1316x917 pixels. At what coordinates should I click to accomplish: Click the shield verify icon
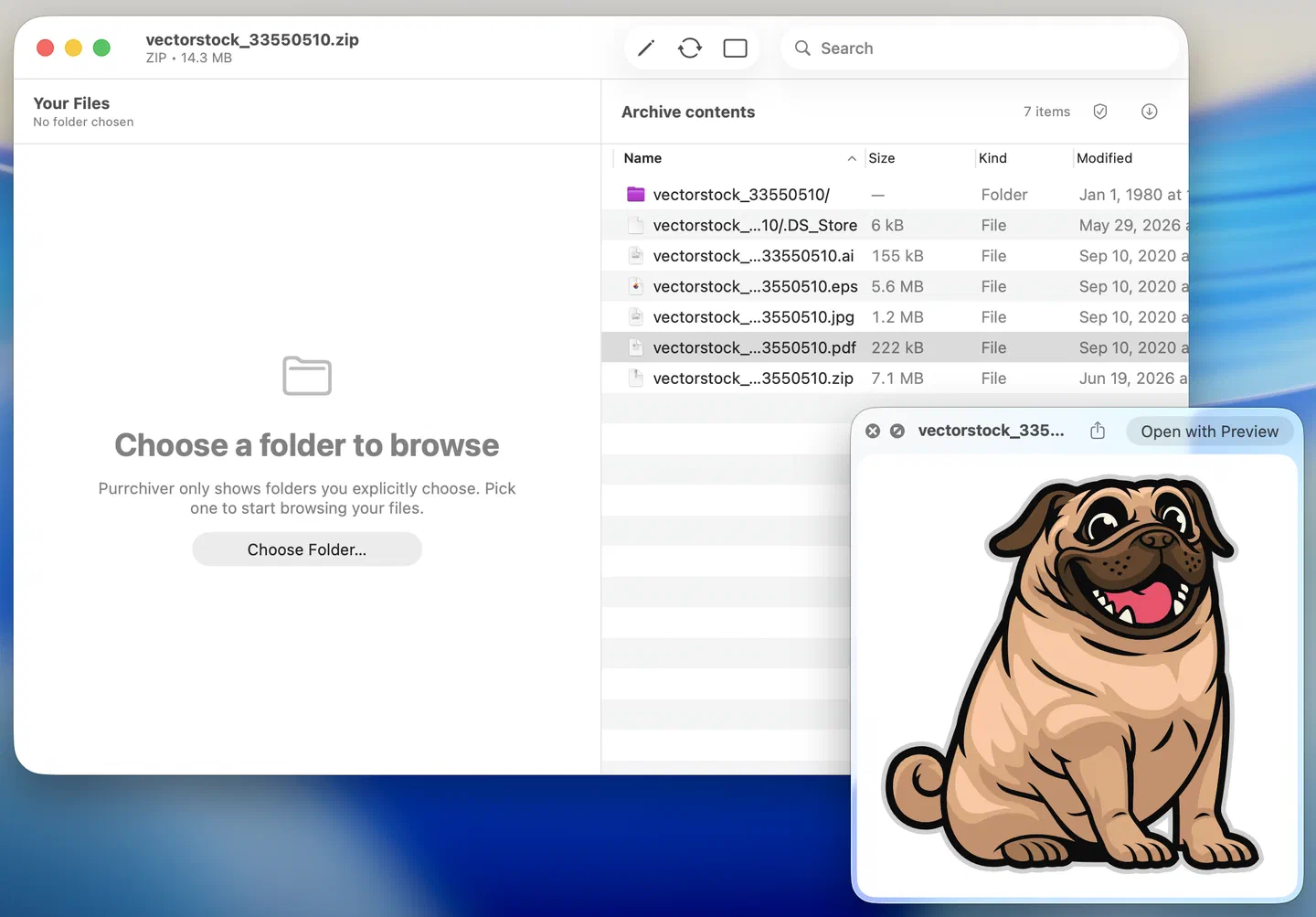coord(1100,112)
